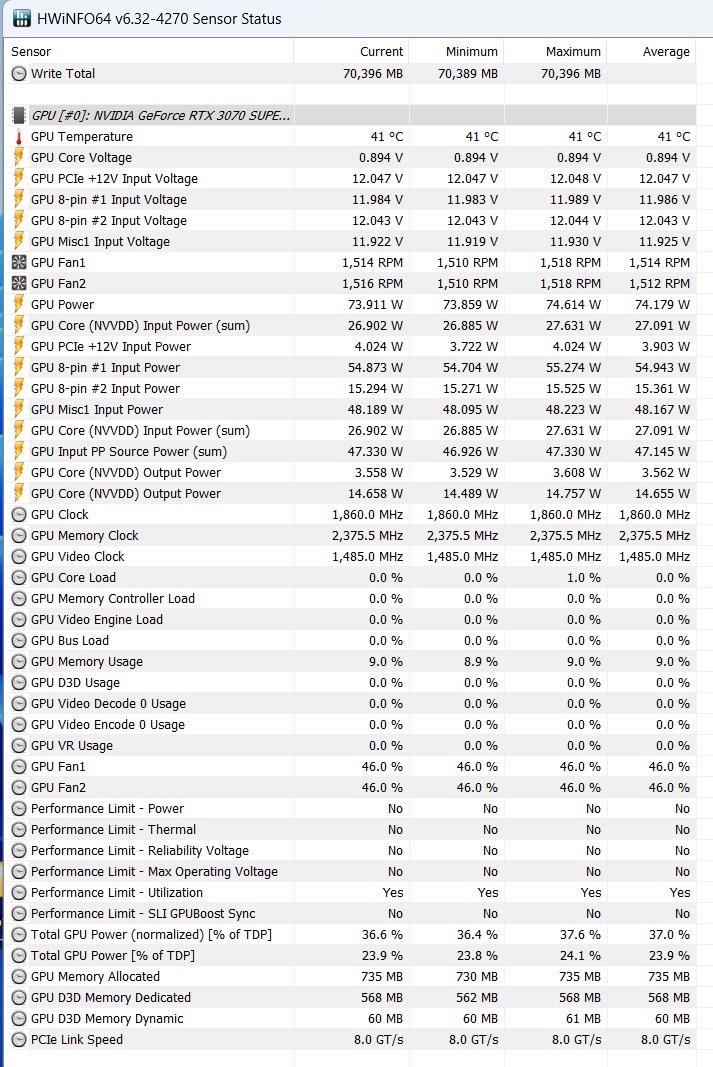Click the 8.9 % minimum GPU Memory Usage value

(481, 662)
